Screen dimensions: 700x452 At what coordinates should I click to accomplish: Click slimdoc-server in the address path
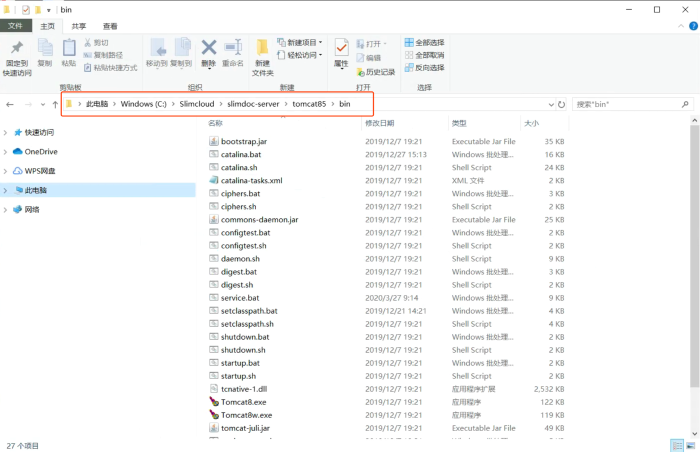[x=253, y=104]
